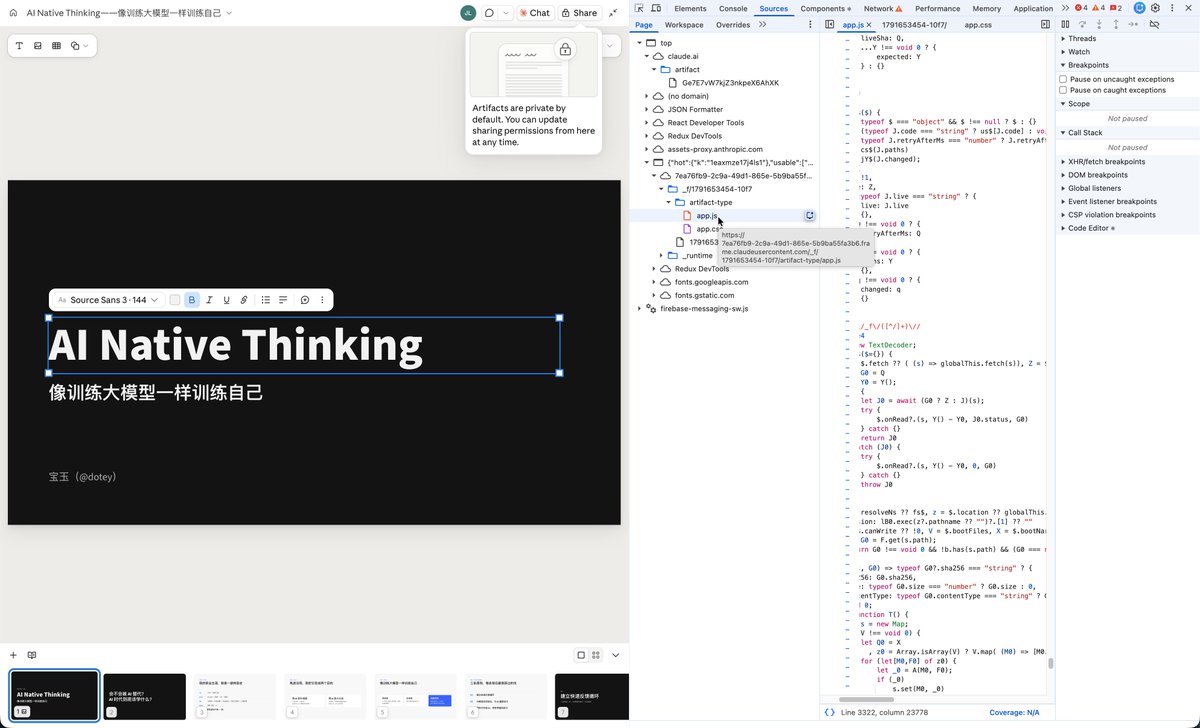
Task: Switch to the Console tab
Action: 733,8
